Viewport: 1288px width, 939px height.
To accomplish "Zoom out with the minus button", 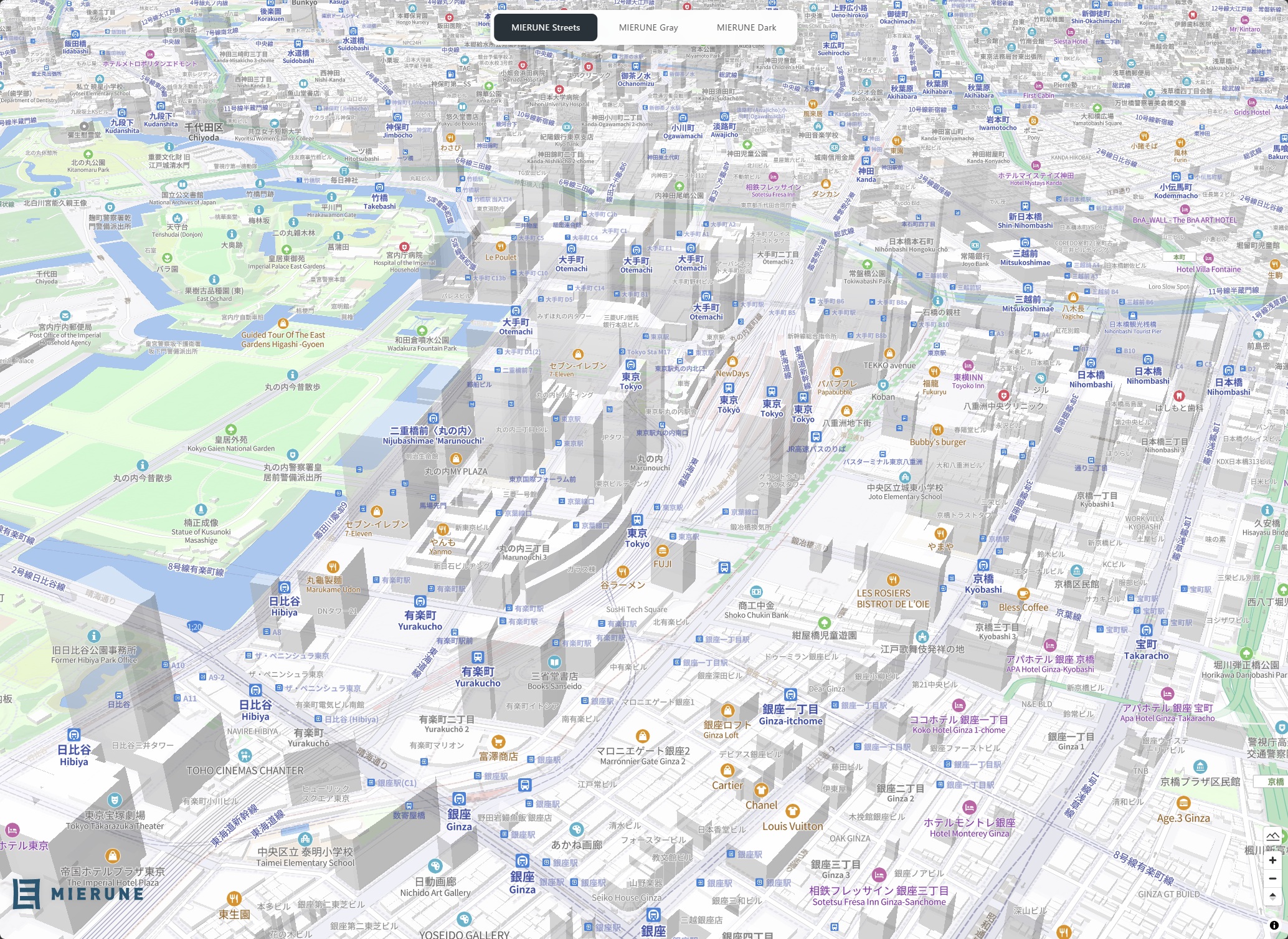I will (1272, 879).
